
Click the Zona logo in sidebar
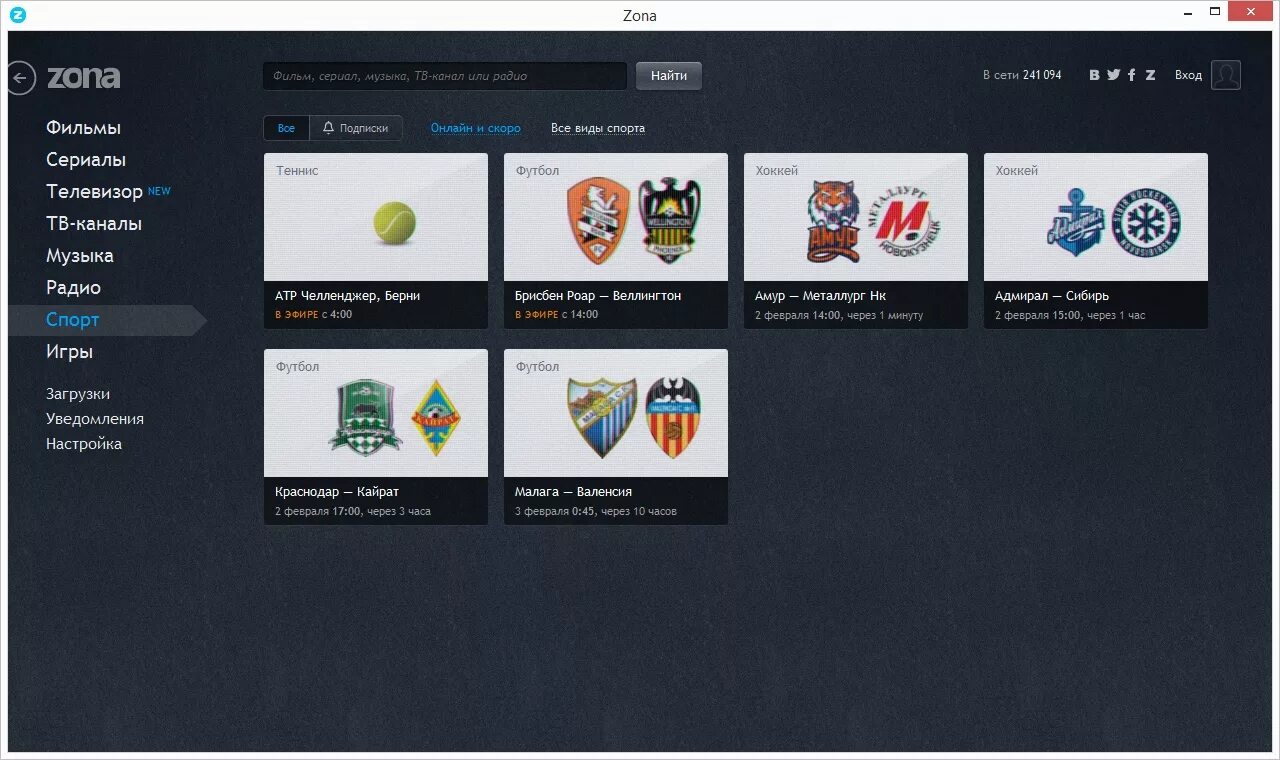tap(84, 78)
